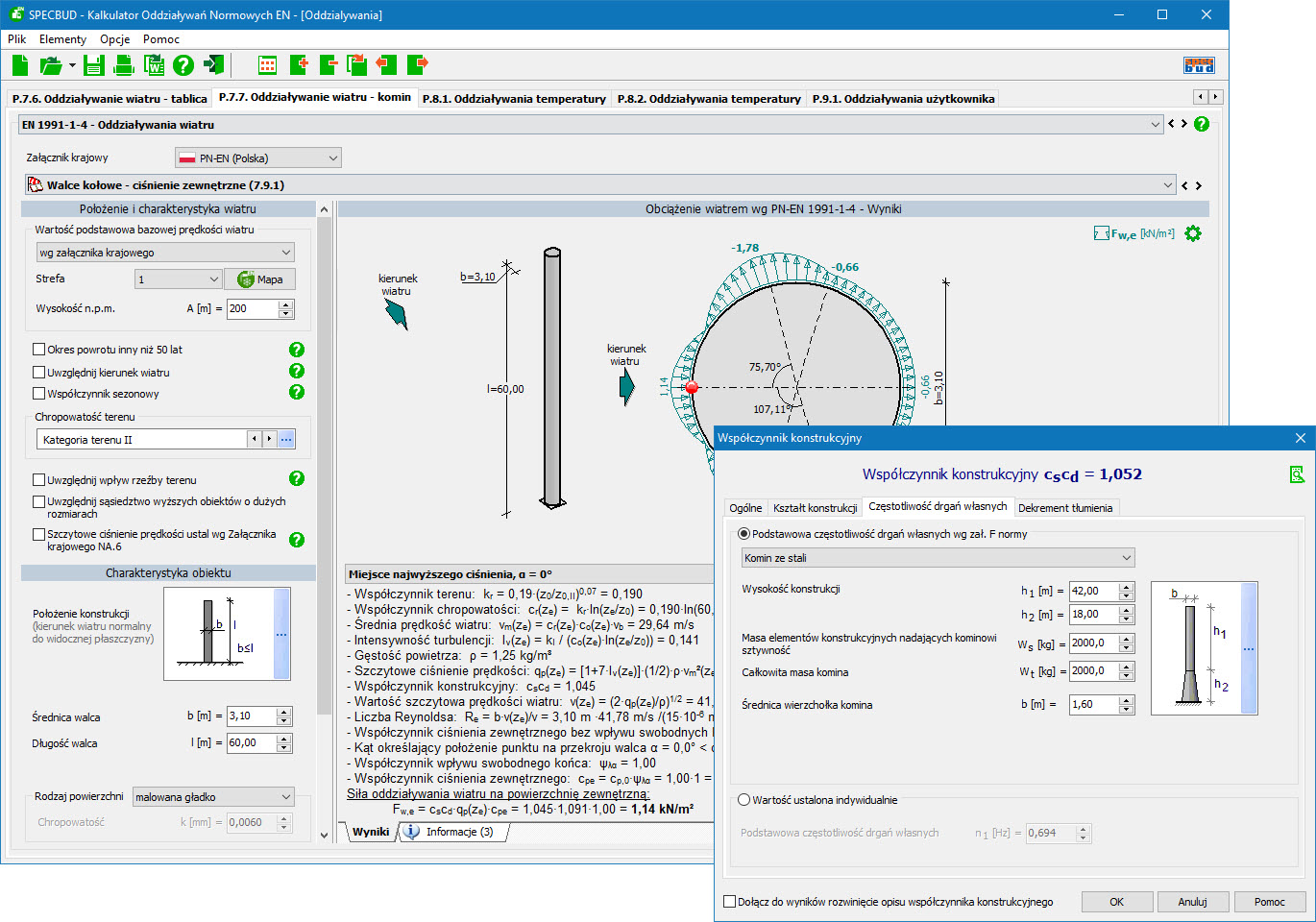Click the new document icon in toolbar
This screenshot has width=1316, height=922.
point(20,65)
